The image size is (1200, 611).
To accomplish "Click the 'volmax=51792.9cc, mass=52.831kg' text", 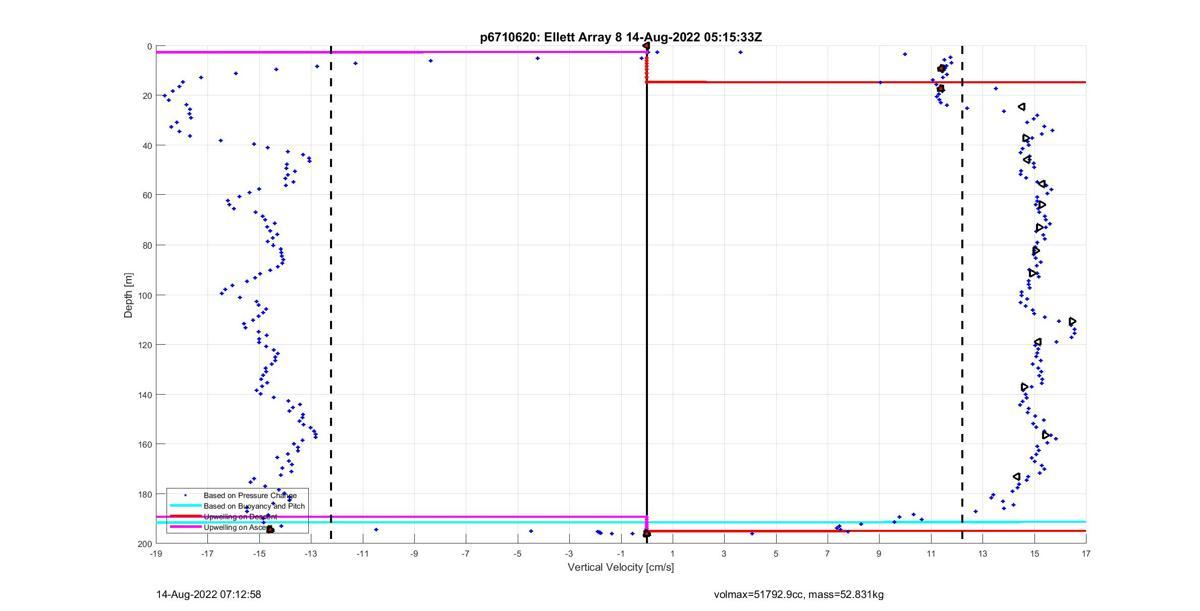I will 799,594.
